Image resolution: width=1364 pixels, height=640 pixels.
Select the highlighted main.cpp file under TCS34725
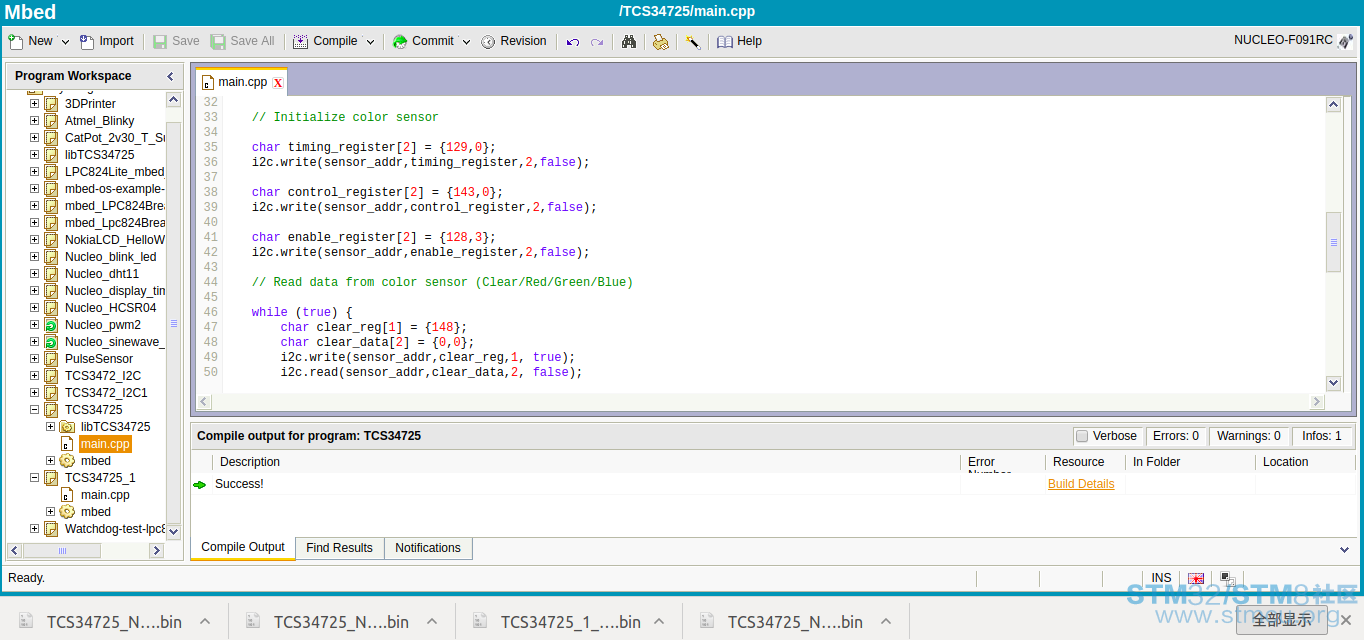coord(105,444)
